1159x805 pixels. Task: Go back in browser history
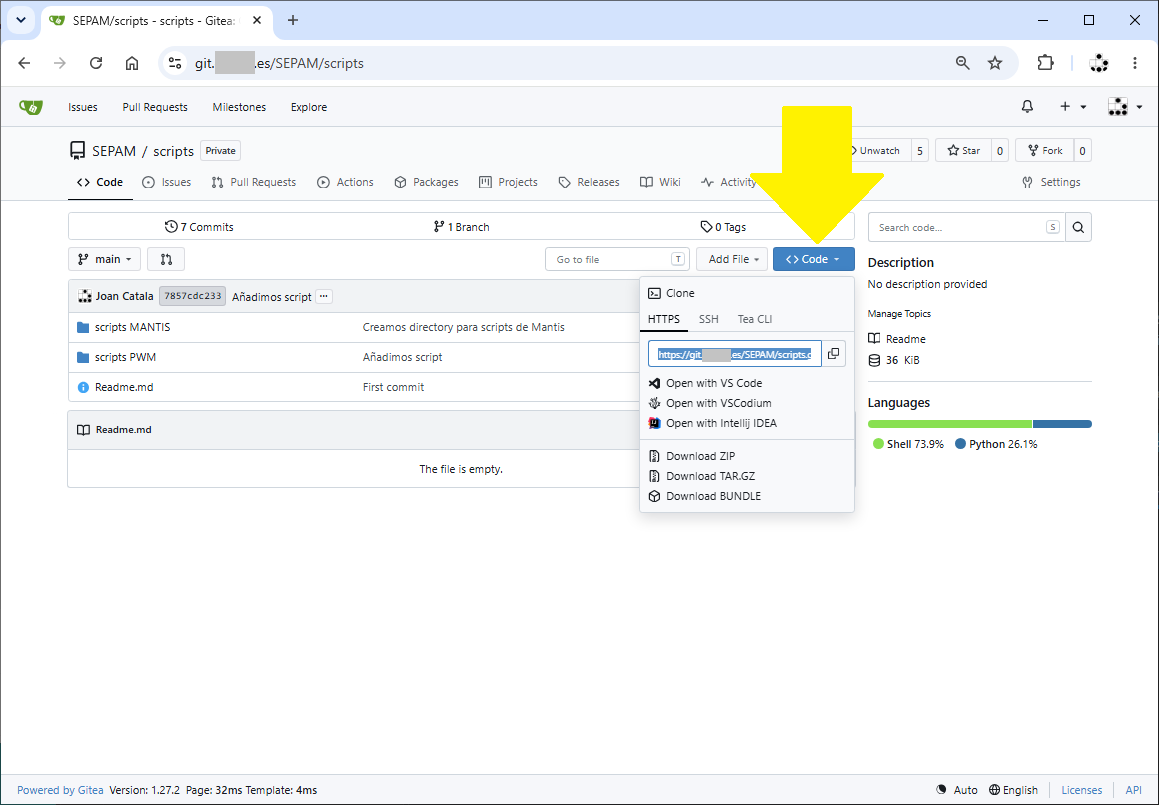point(24,64)
